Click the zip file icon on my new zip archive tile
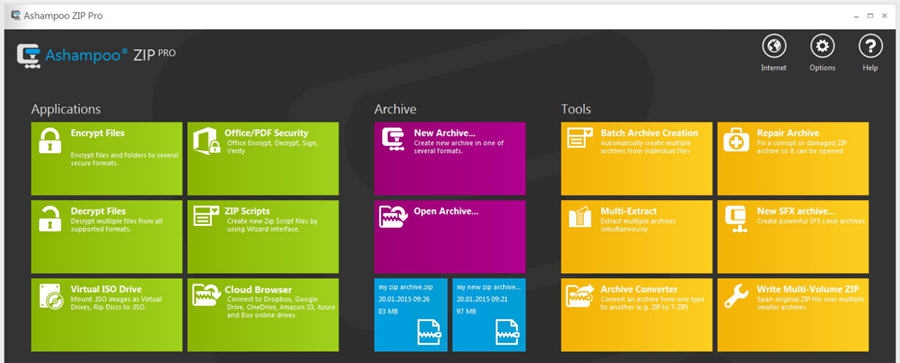 pyautogui.click(x=506, y=331)
